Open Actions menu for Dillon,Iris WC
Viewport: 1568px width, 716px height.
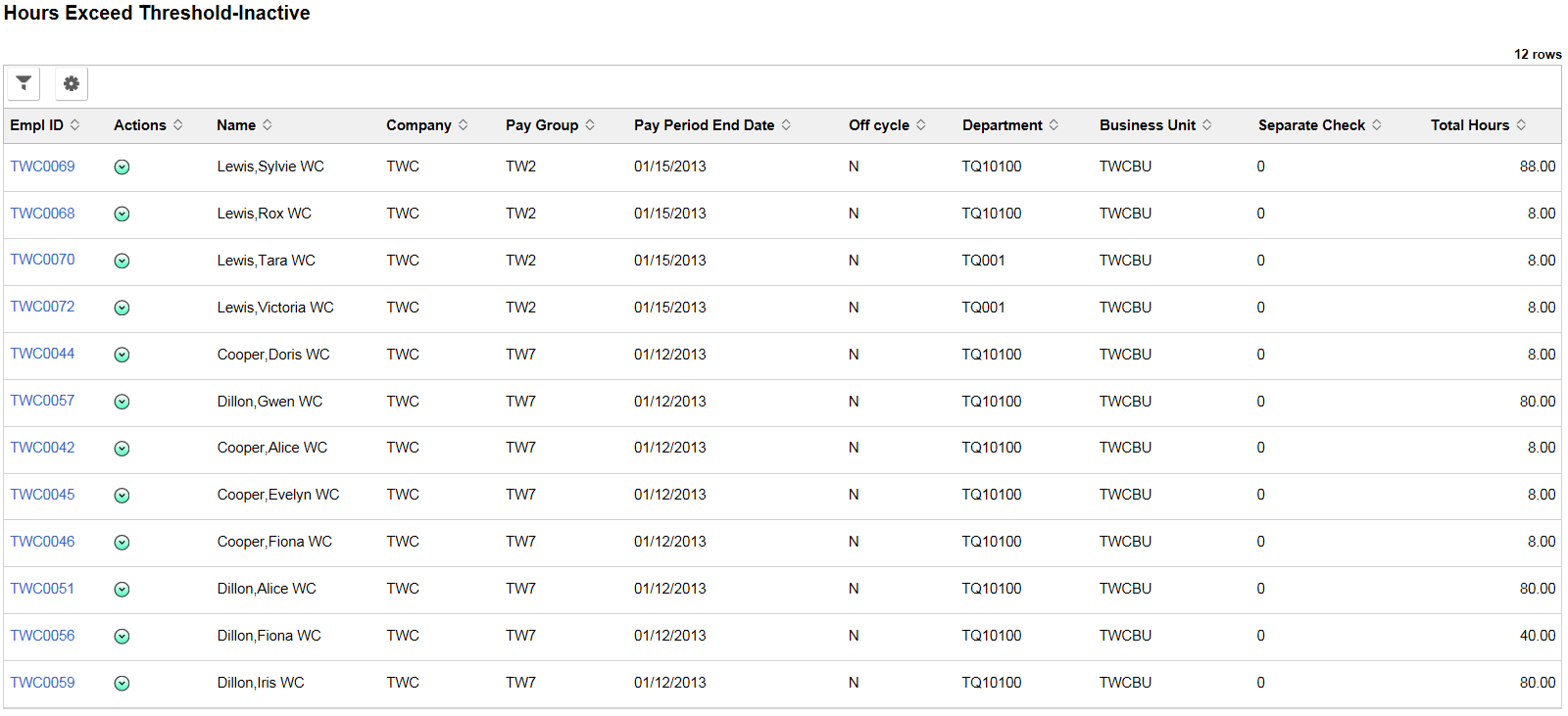coord(122,684)
